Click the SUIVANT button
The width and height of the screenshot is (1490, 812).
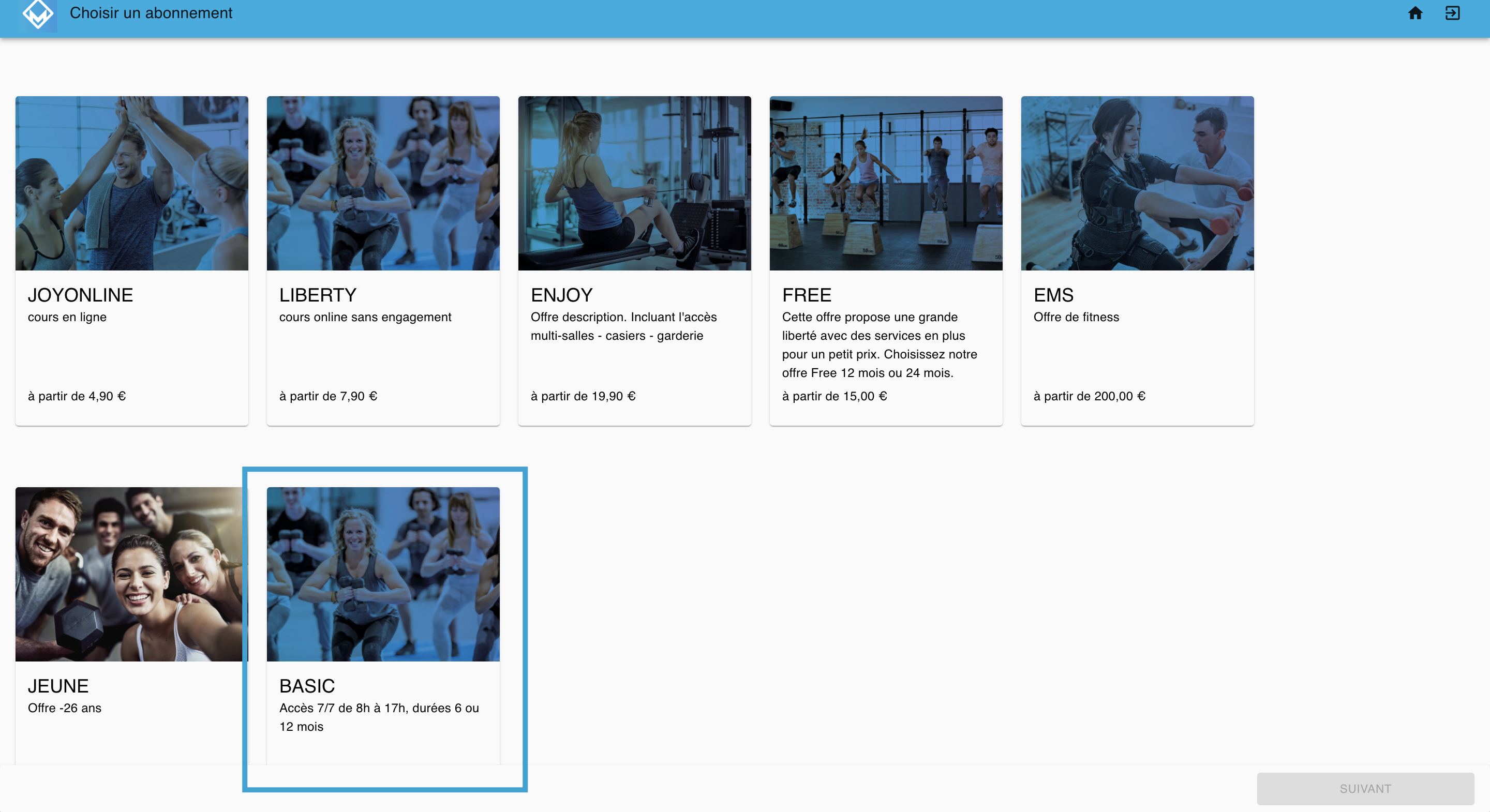coord(1365,788)
